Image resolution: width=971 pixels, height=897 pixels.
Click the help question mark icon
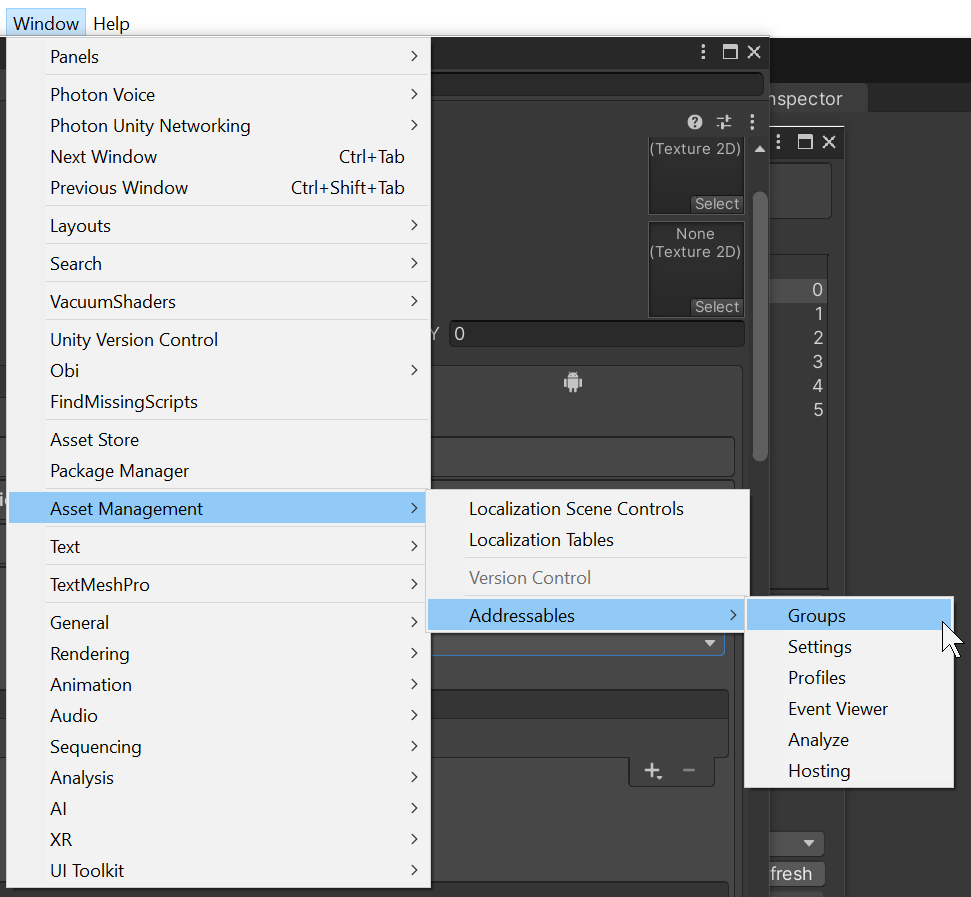point(695,122)
